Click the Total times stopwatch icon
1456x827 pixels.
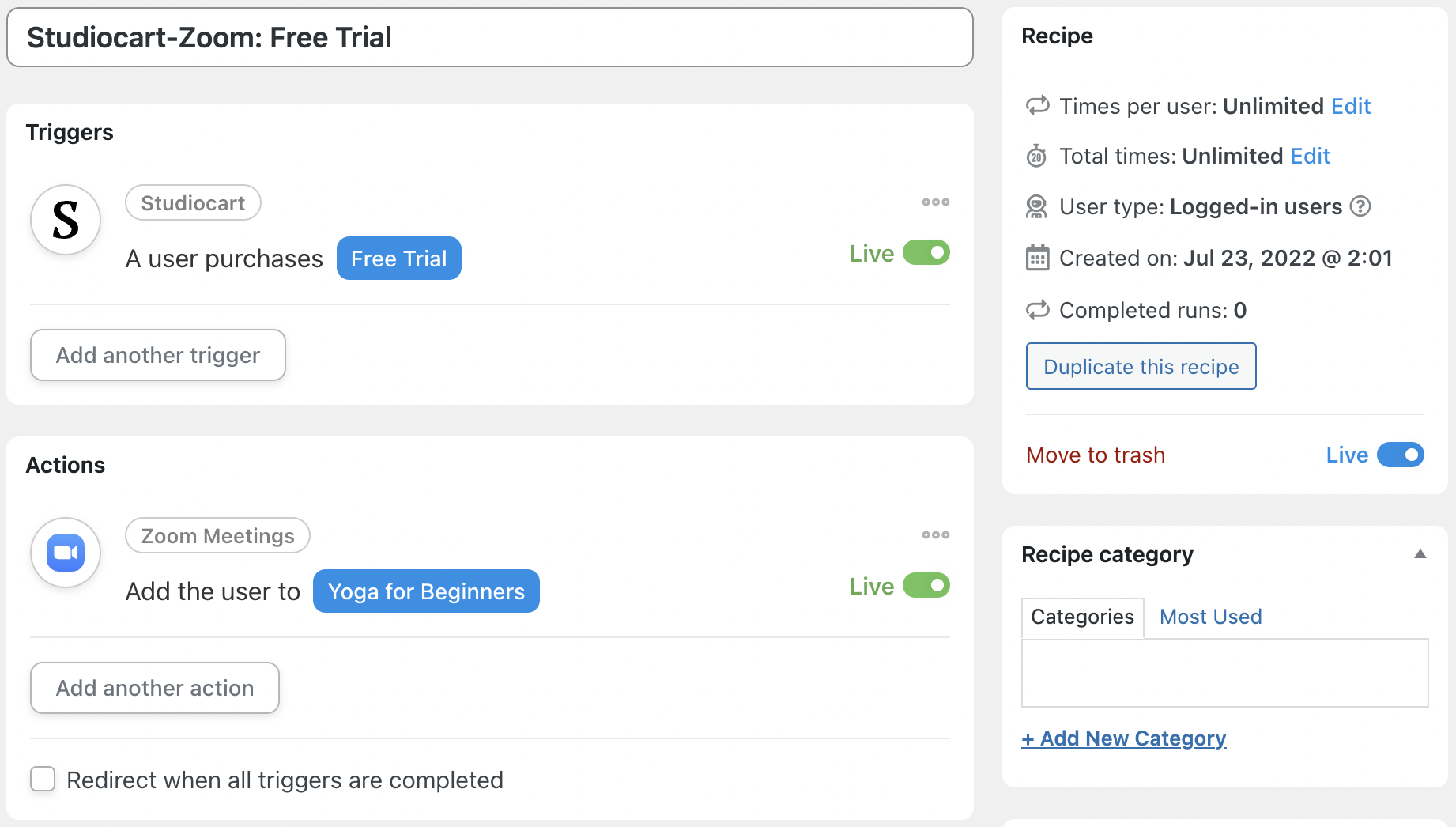(x=1037, y=156)
